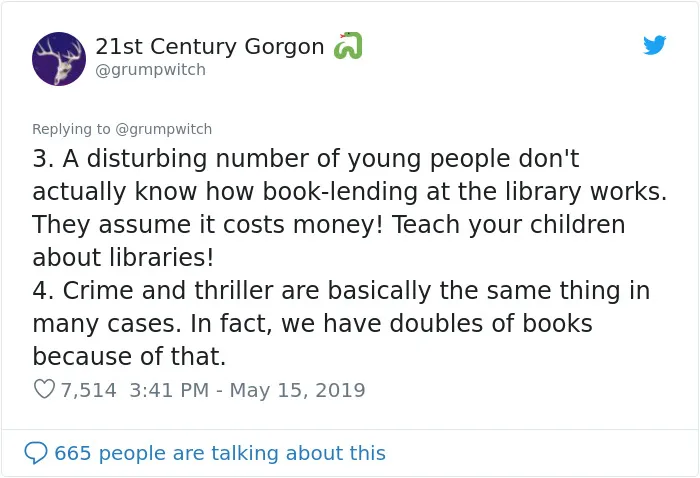Click the sentence "They assume it costs money!"

point(207,225)
